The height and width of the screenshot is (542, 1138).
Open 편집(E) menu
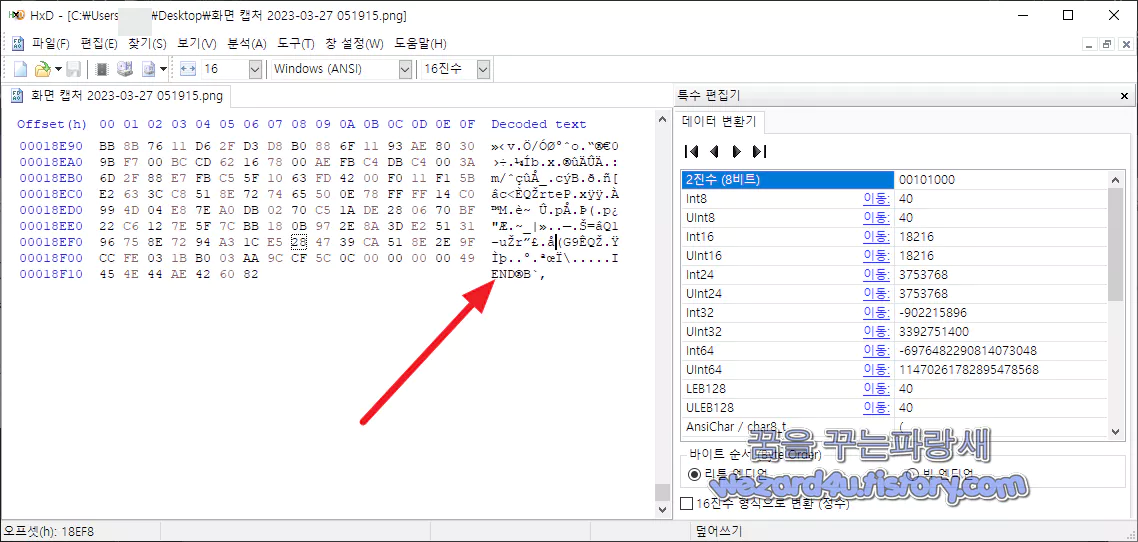point(99,44)
